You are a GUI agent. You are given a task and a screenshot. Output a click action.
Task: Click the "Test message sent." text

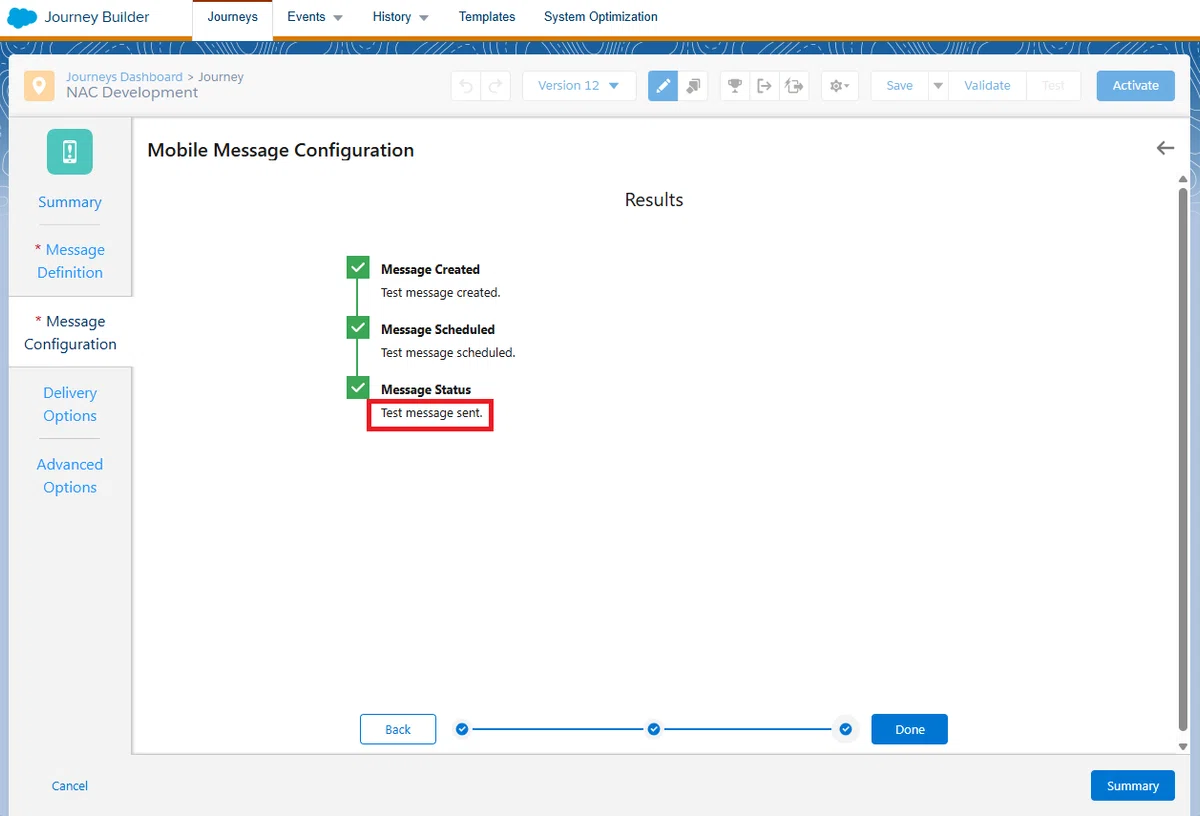(431, 413)
